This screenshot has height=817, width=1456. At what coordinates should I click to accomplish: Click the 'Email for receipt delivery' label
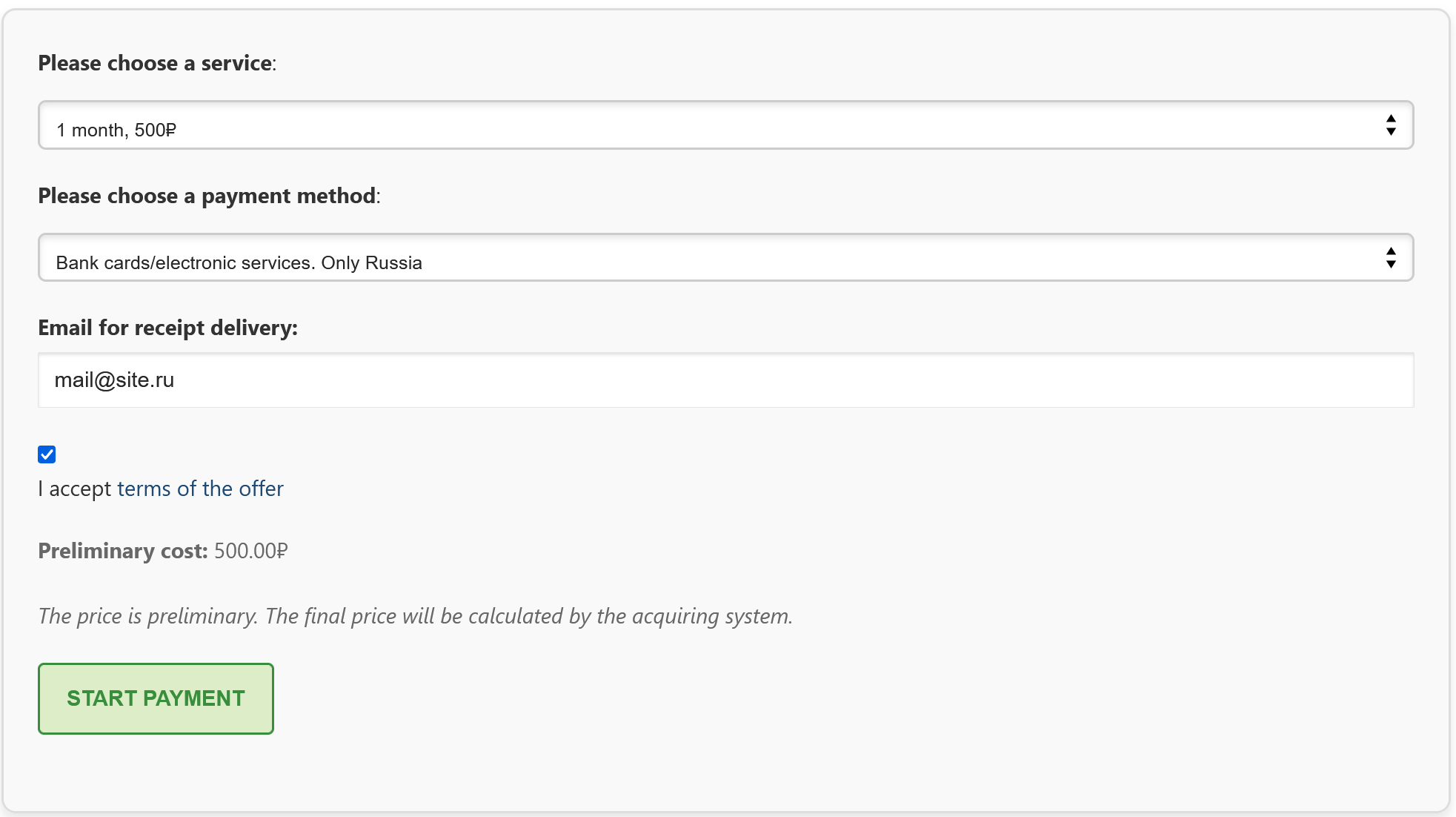[x=167, y=328]
